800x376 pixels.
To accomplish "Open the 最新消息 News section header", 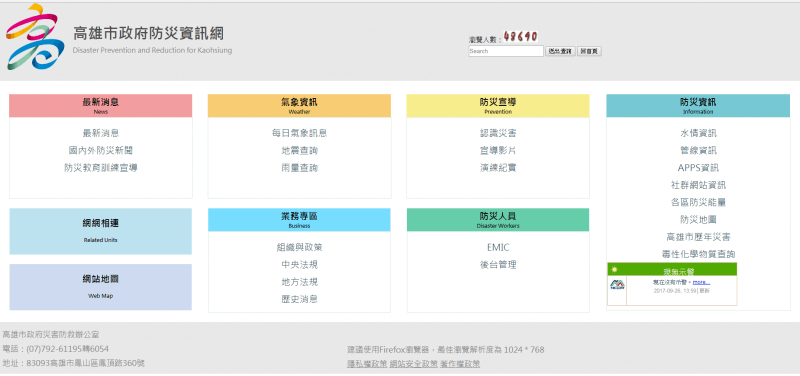I will (101, 106).
